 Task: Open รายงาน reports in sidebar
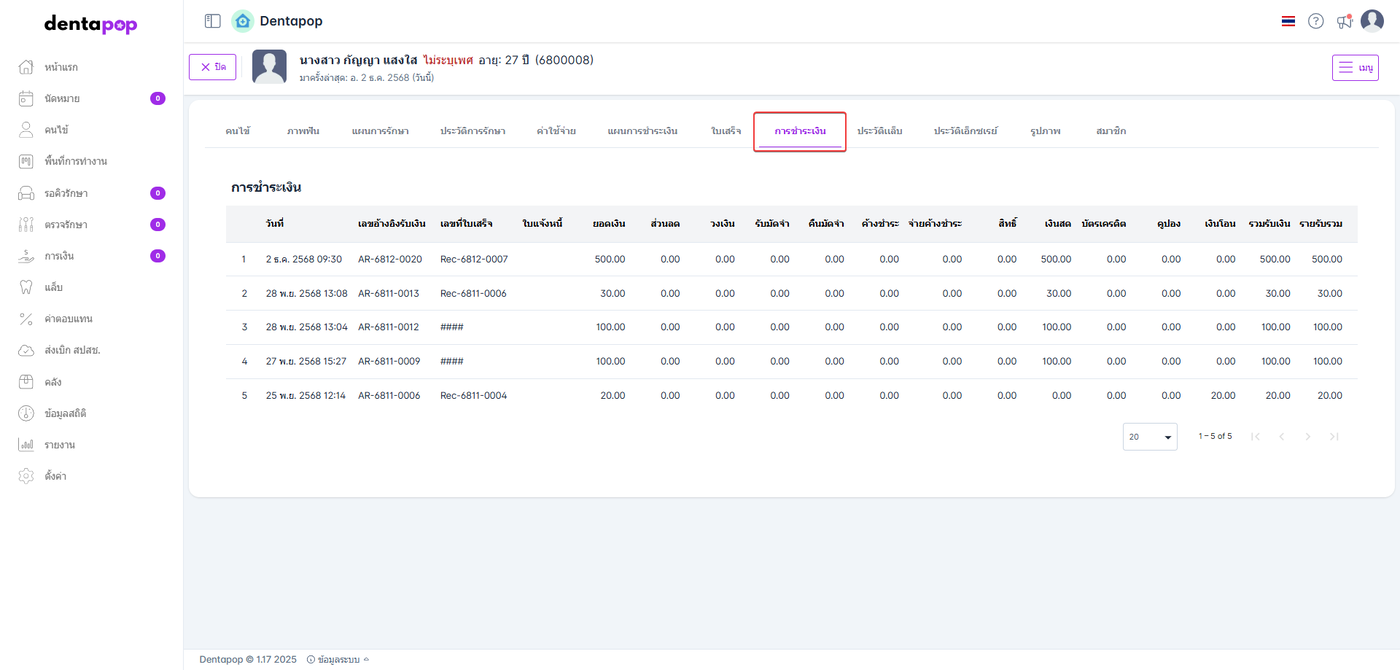pyautogui.click(x=59, y=444)
